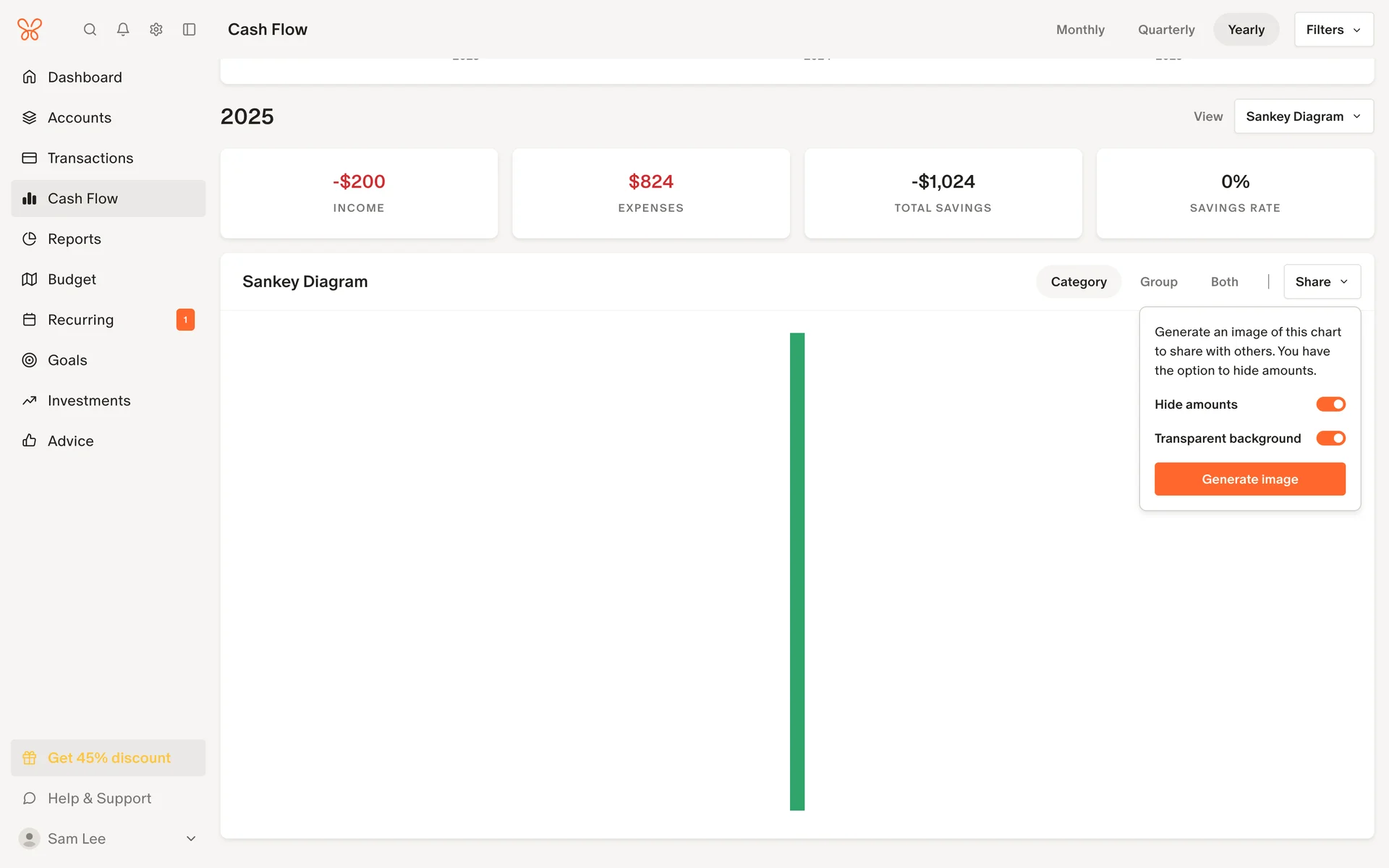Open the Filters dropdown
The height and width of the screenshot is (868, 1389).
[x=1333, y=30]
